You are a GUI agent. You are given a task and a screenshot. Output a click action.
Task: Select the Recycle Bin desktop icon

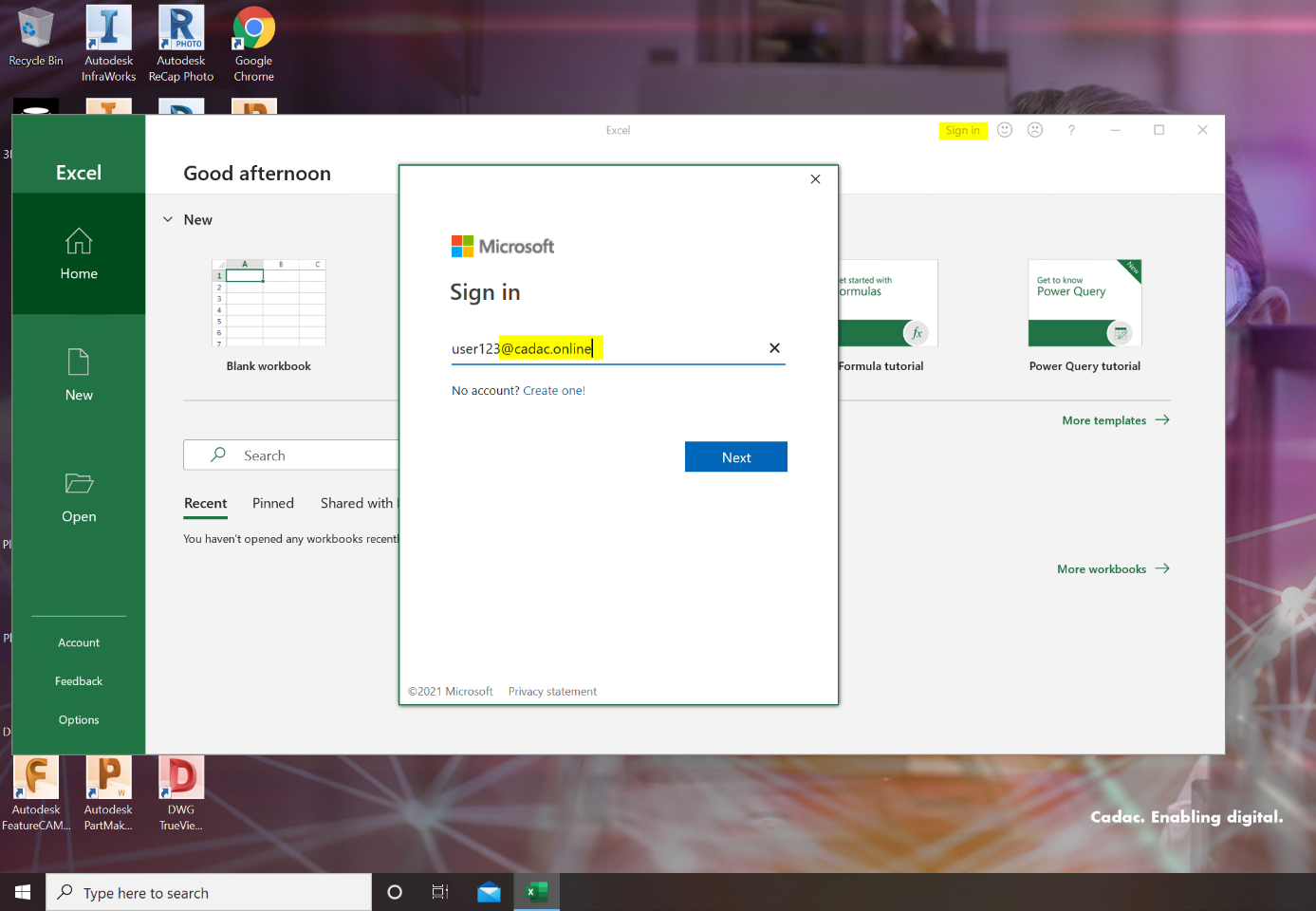coord(36,38)
